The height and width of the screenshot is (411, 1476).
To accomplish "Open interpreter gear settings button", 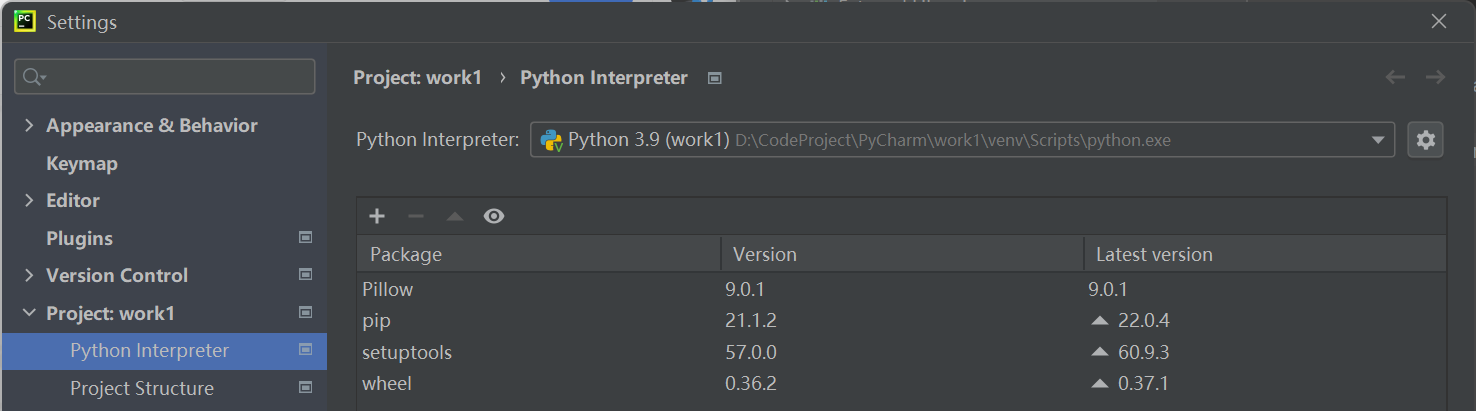I will (1425, 140).
